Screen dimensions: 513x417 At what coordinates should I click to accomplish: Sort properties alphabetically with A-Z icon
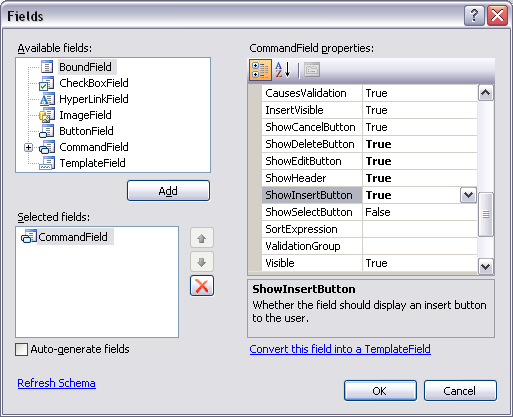point(283,70)
